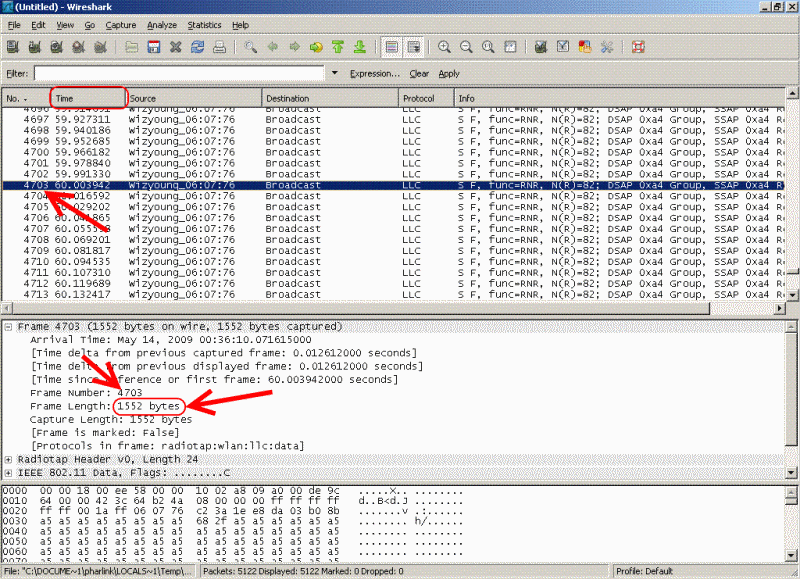Zoom out toolbar icon
The height and width of the screenshot is (579, 800).
[466, 47]
